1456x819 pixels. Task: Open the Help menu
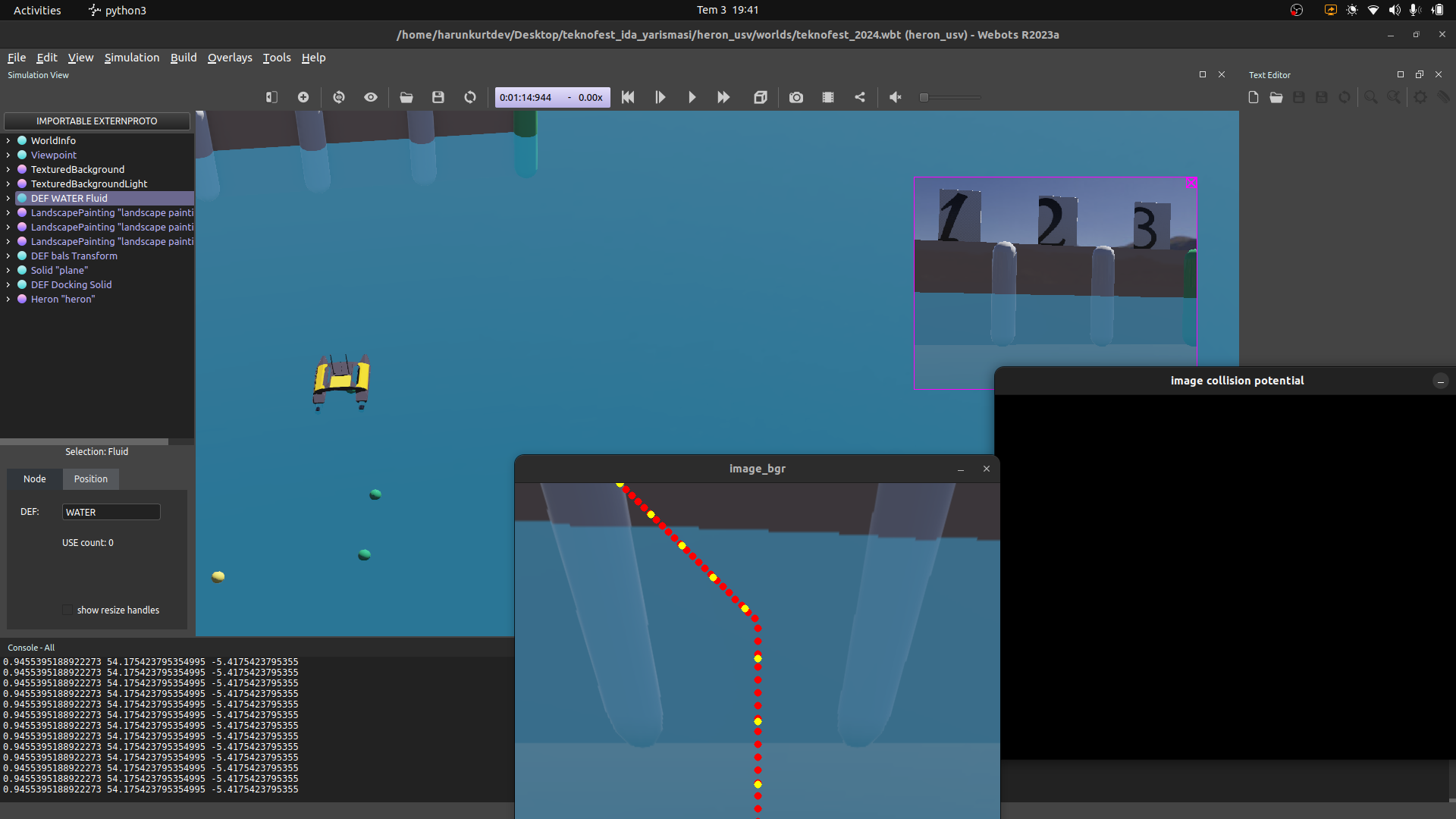click(x=313, y=58)
